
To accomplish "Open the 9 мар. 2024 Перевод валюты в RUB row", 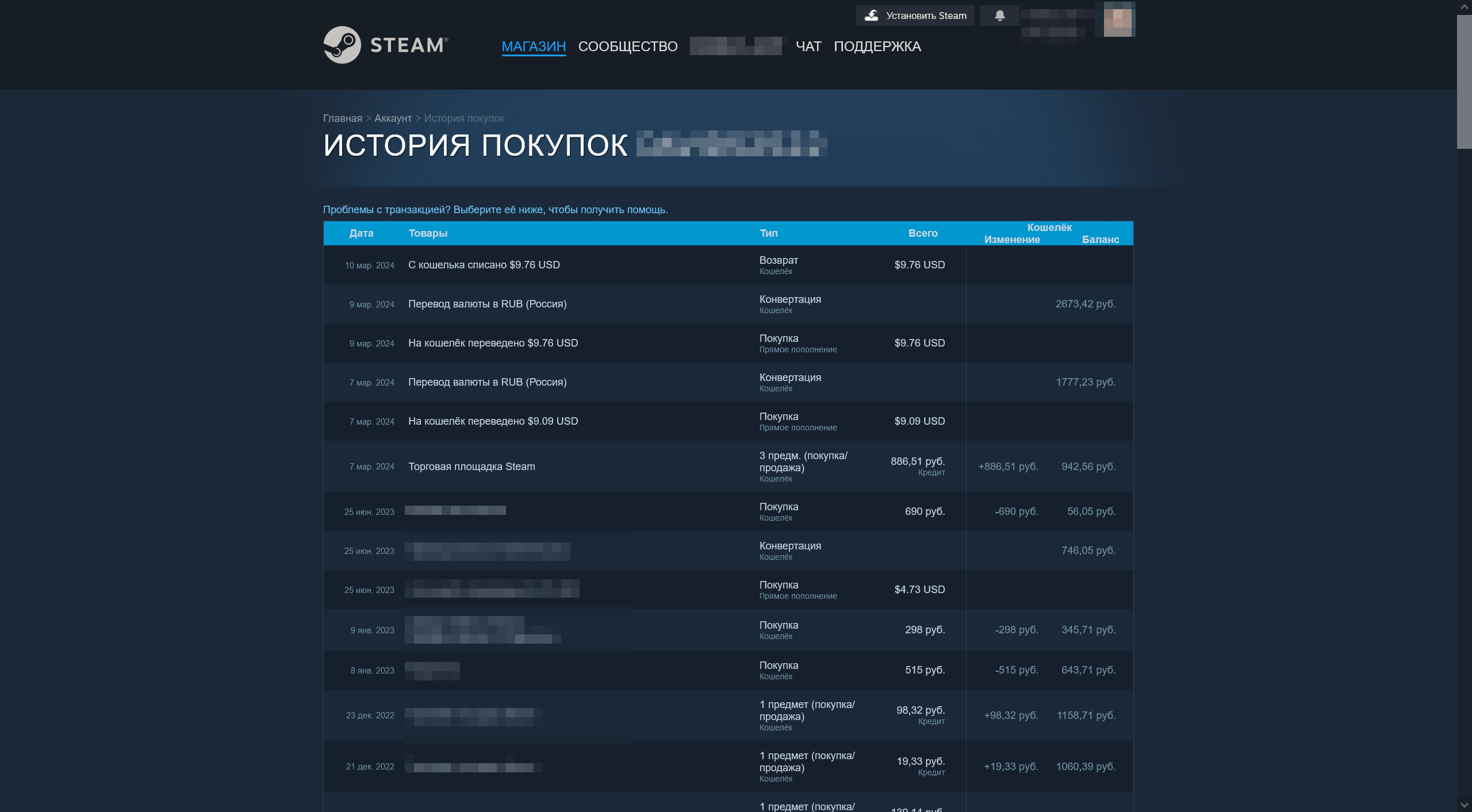I will [728, 304].
